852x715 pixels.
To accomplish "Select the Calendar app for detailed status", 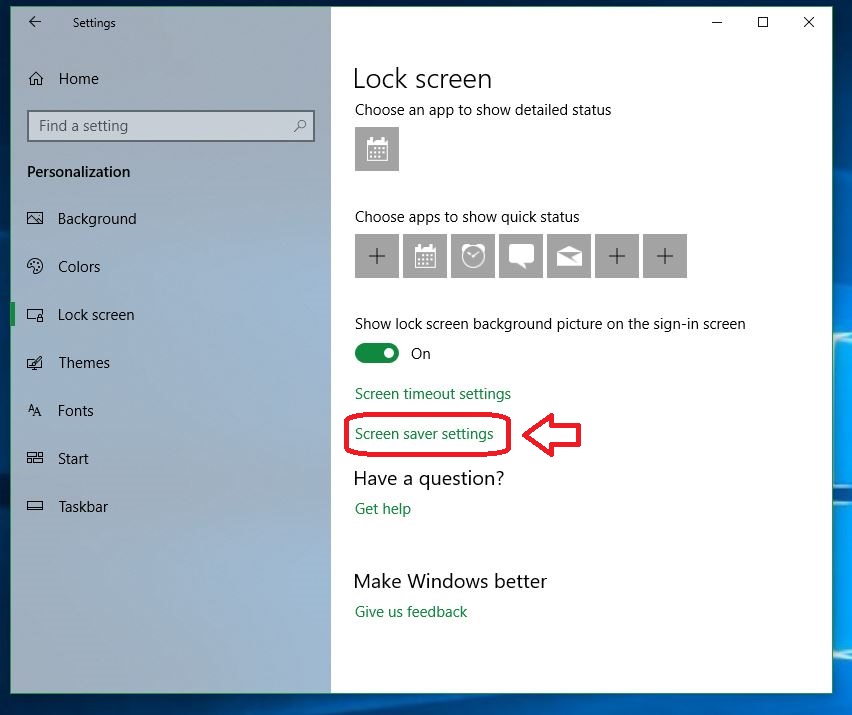I will (x=376, y=148).
